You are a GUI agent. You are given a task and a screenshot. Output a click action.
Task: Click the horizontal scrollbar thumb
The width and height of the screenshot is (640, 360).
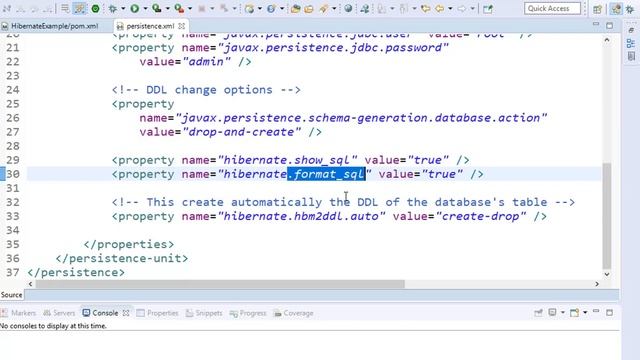pos(220,284)
